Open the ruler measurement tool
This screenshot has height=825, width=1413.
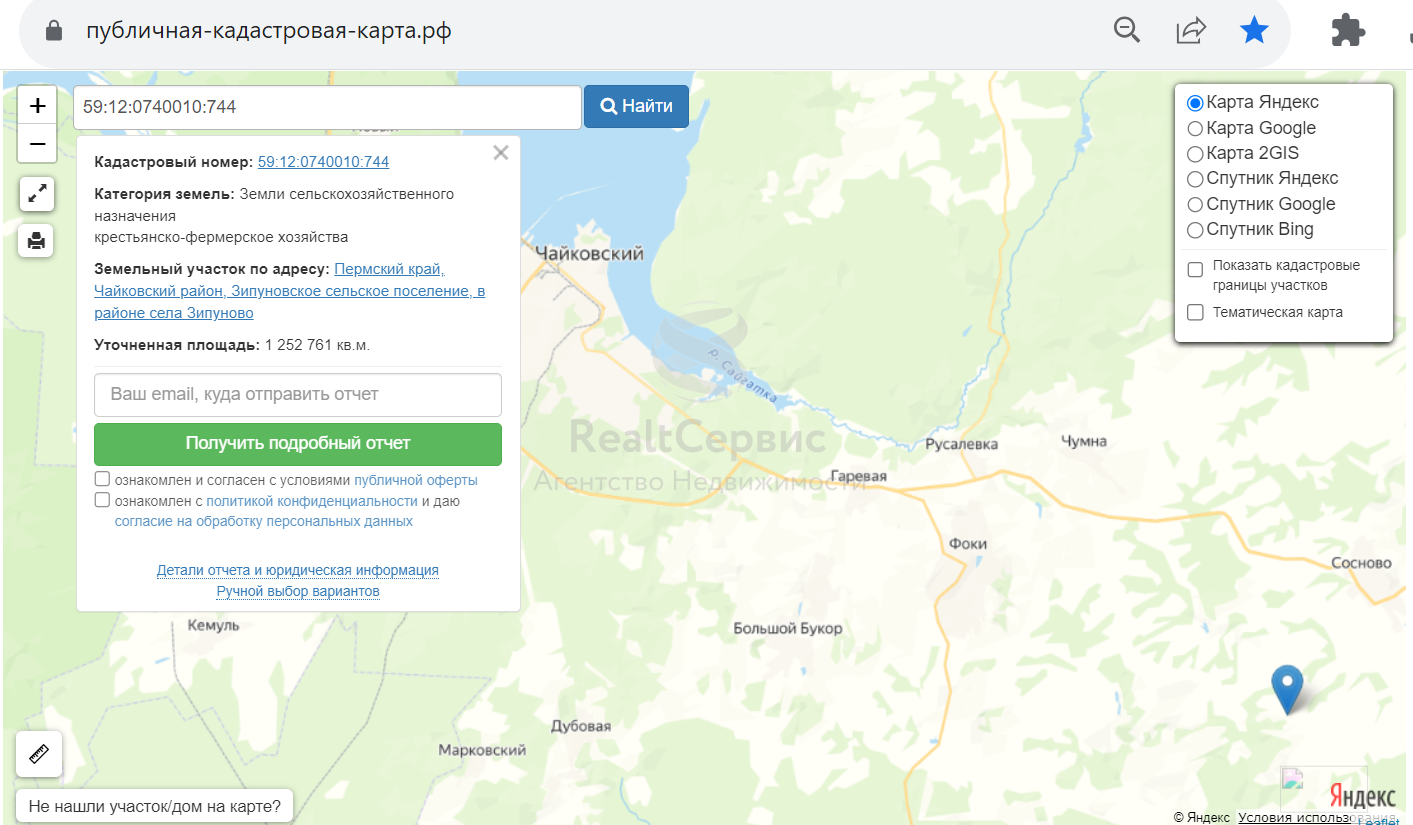(x=39, y=754)
